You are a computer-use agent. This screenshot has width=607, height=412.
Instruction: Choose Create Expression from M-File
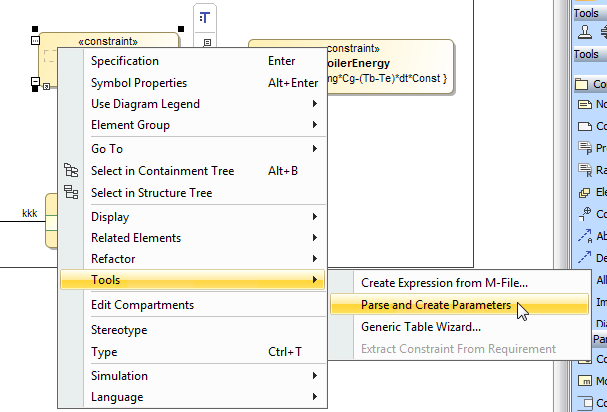pyautogui.click(x=444, y=284)
